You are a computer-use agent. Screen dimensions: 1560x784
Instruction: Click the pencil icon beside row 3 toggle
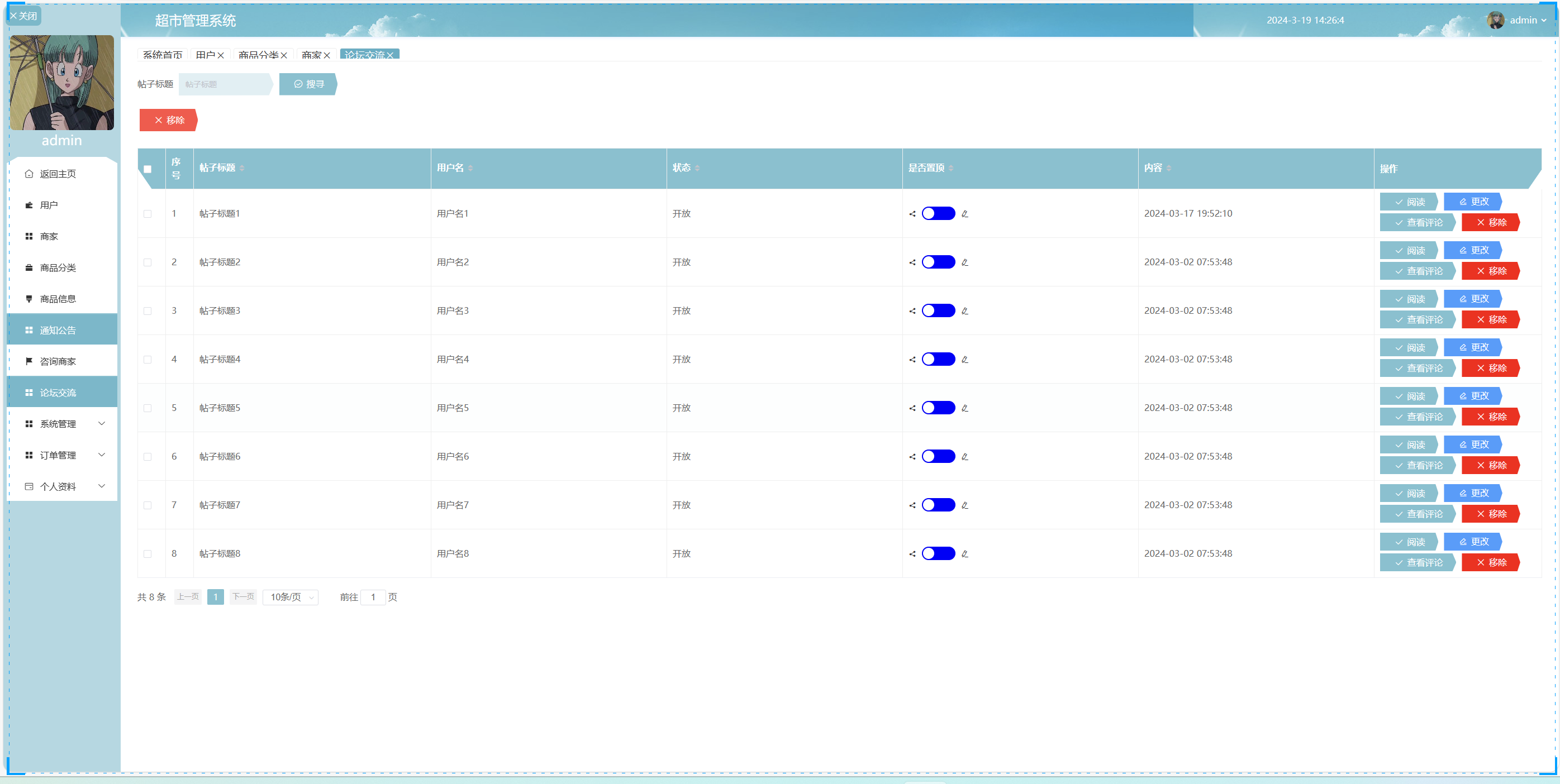tap(965, 311)
